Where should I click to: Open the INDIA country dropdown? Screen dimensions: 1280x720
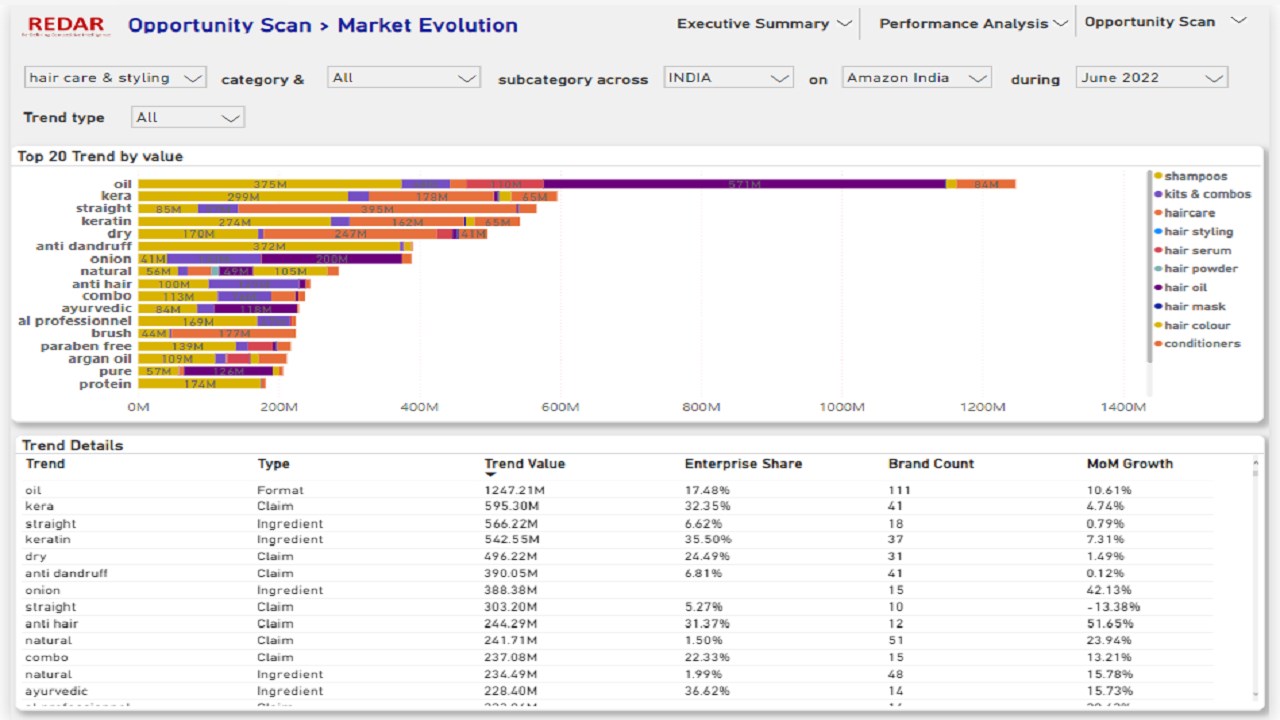pos(728,78)
